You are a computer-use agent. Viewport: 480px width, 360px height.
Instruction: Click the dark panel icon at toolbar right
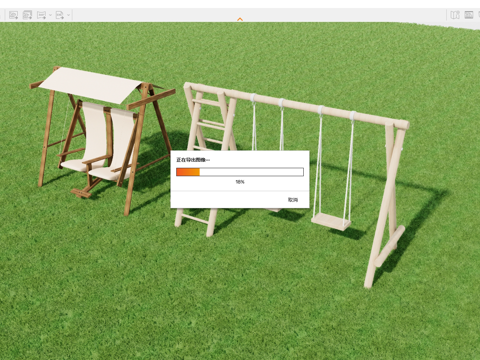[x=469, y=15]
